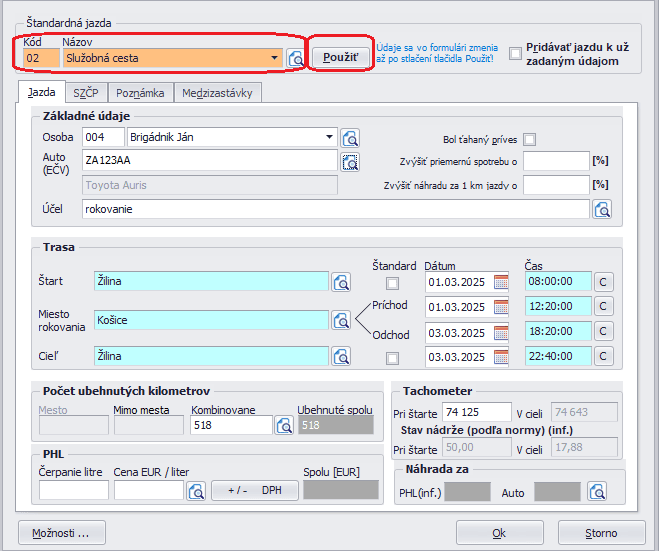Enable Pridávať jazdu k už zadaným údajom
Screen dimensions: 659x551
point(516,53)
